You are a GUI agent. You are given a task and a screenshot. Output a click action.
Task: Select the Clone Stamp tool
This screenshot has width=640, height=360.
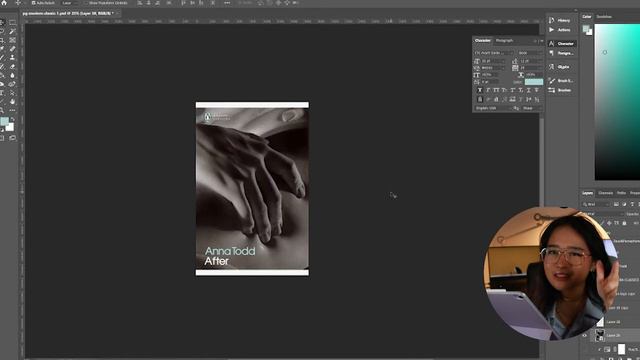point(12,58)
